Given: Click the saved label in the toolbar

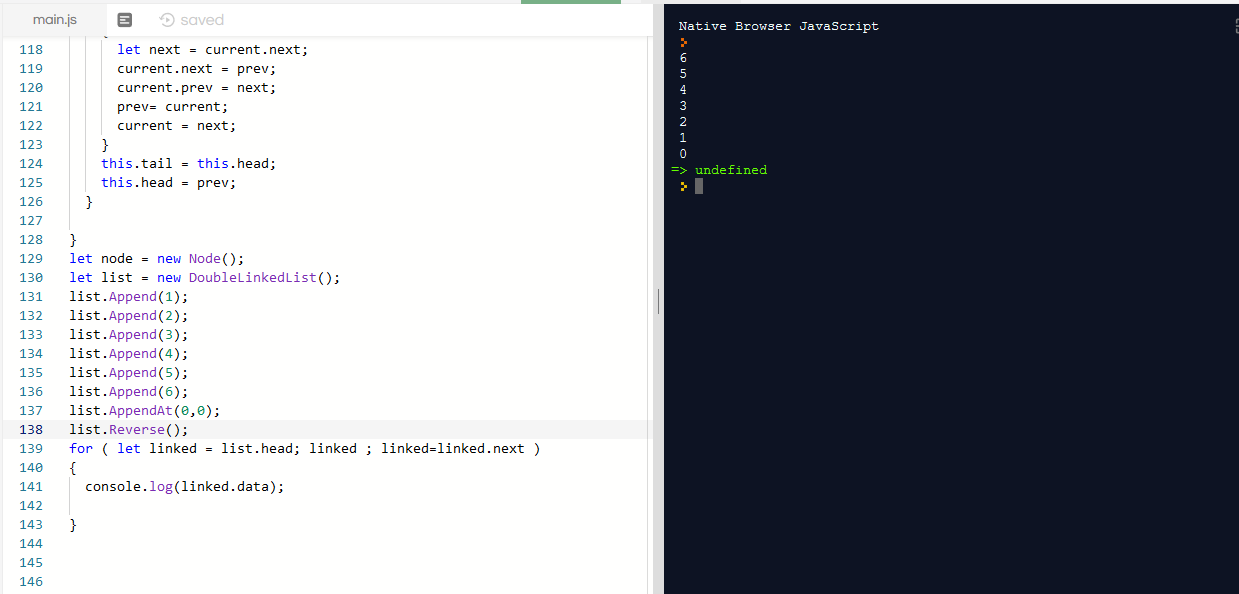Looking at the screenshot, I should pos(201,18).
